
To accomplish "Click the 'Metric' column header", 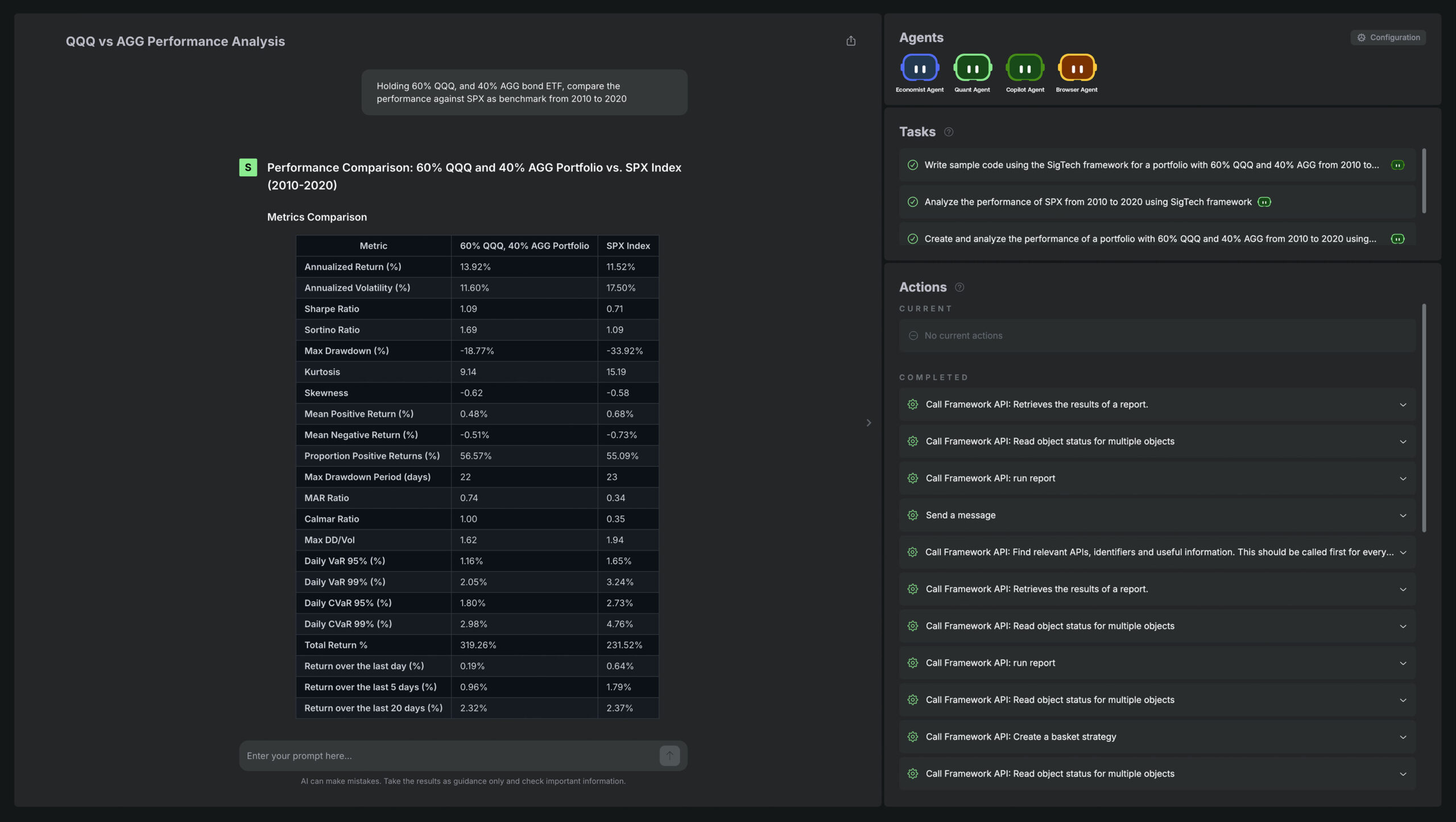I will tap(373, 246).
